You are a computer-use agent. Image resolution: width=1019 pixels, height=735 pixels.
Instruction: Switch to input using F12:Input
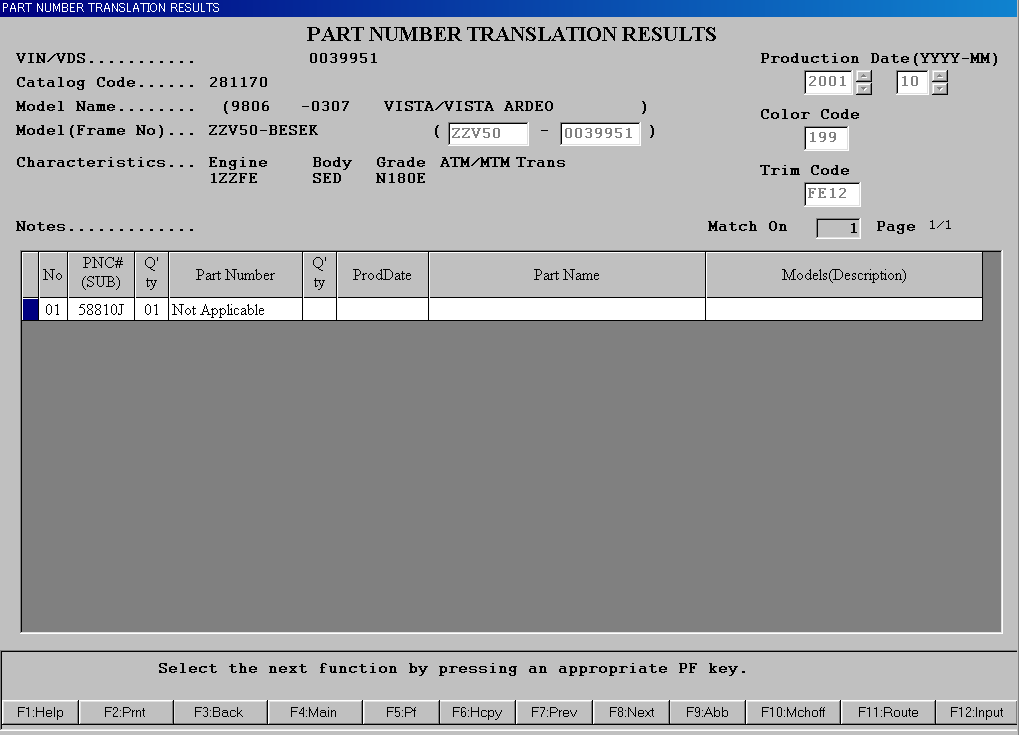976,712
